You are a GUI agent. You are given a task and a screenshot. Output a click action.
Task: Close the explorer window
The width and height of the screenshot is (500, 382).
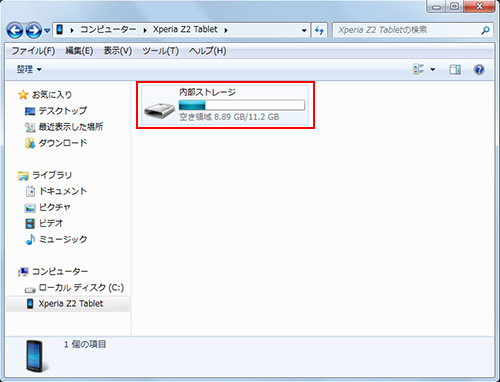tap(479, 7)
